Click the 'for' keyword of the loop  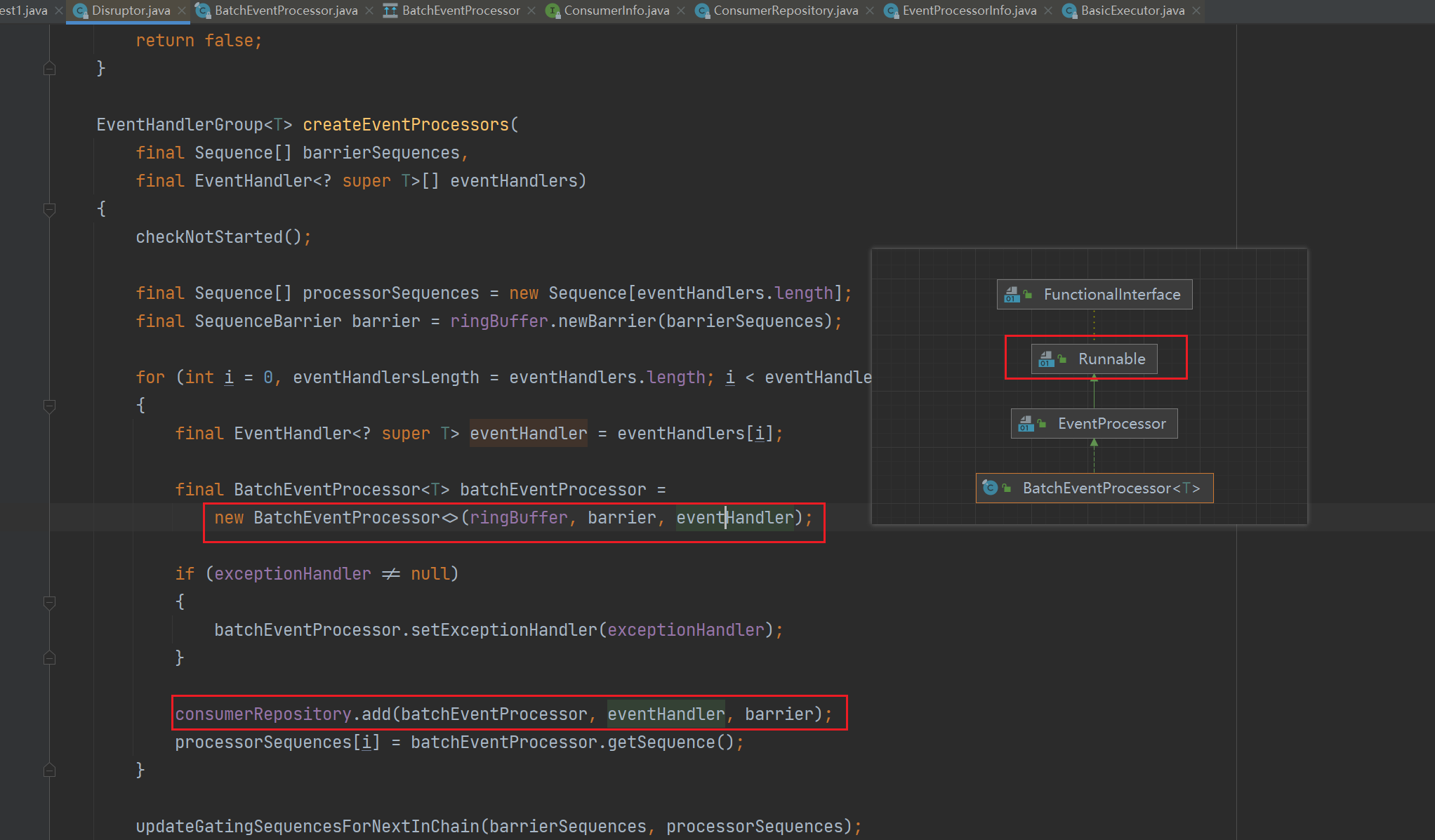coord(150,378)
